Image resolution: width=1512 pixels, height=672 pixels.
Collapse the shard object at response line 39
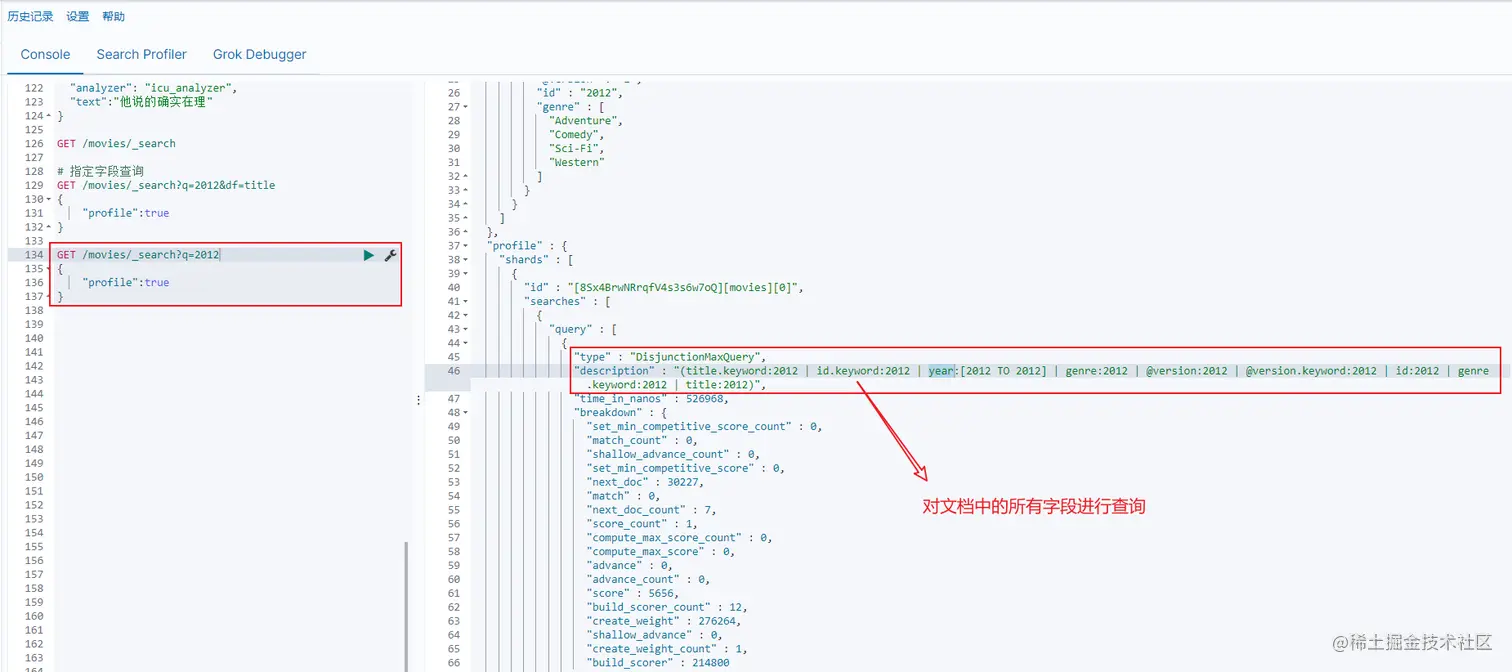465,273
